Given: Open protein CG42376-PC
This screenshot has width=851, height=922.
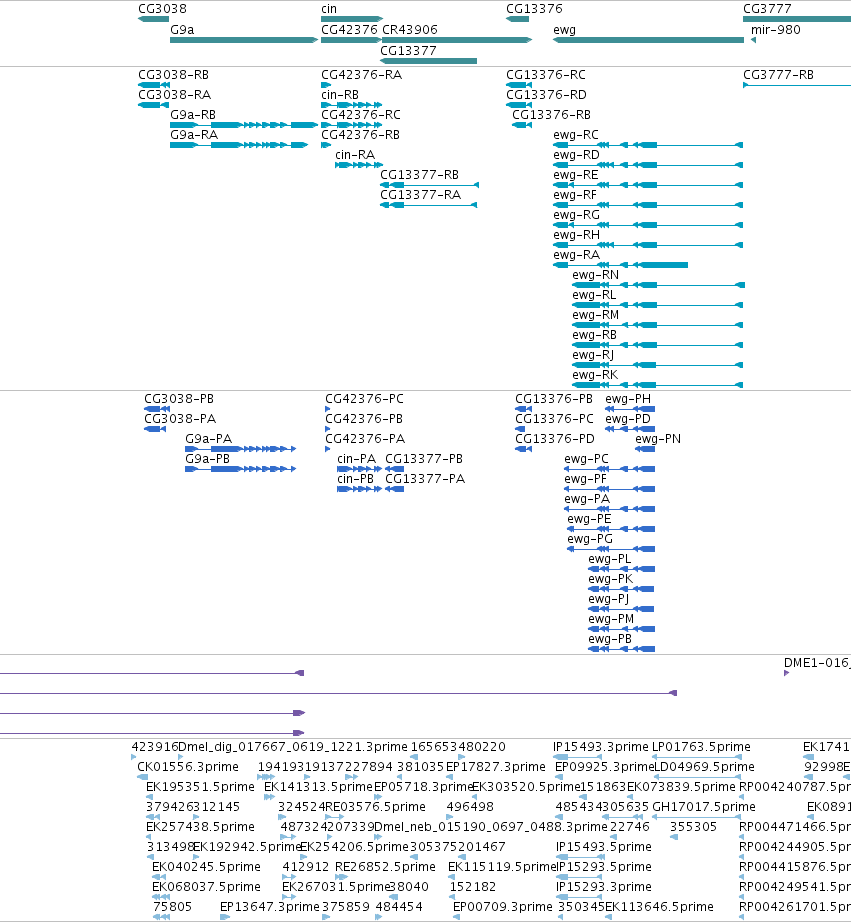Looking at the screenshot, I should click(365, 399).
